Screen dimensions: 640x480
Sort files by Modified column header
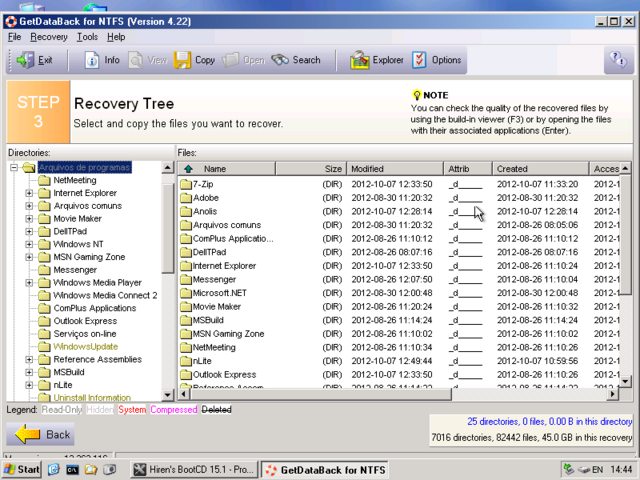(x=395, y=169)
